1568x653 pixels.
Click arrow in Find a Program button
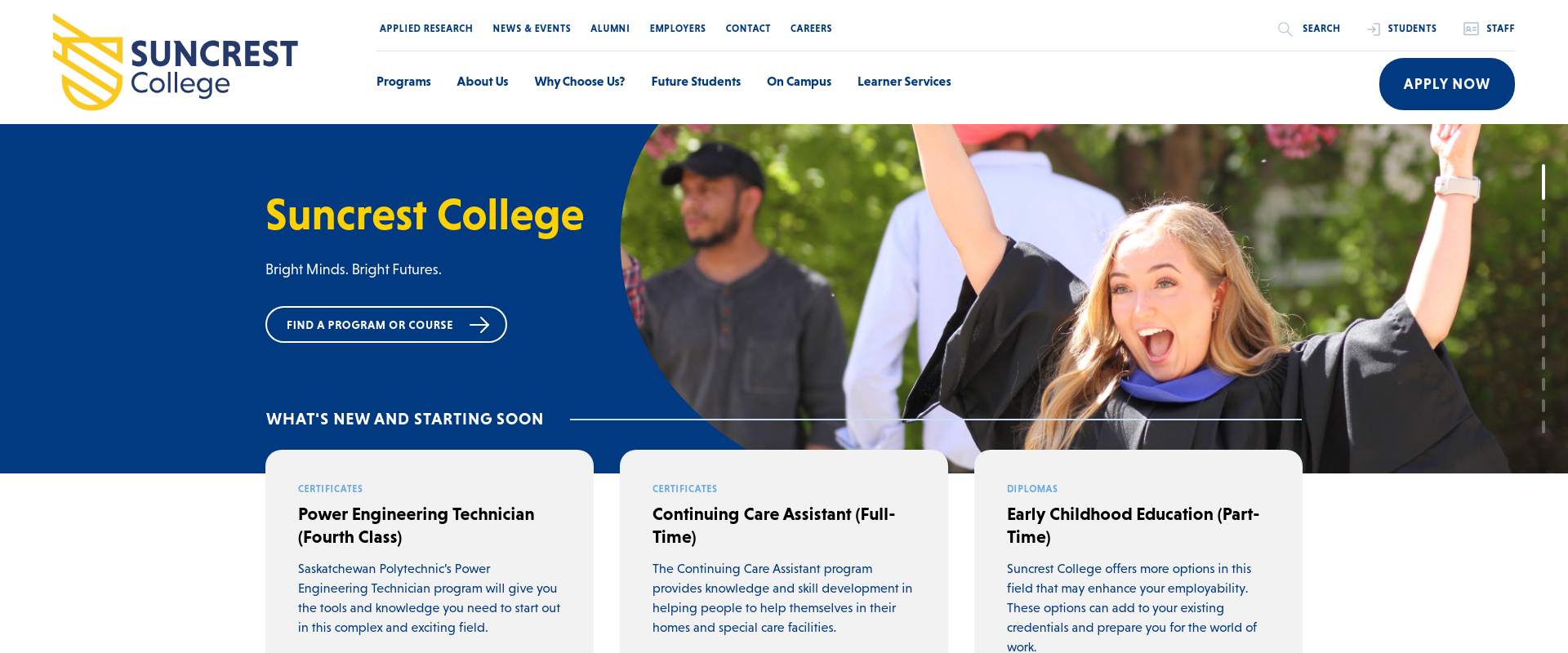(x=479, y=325)
